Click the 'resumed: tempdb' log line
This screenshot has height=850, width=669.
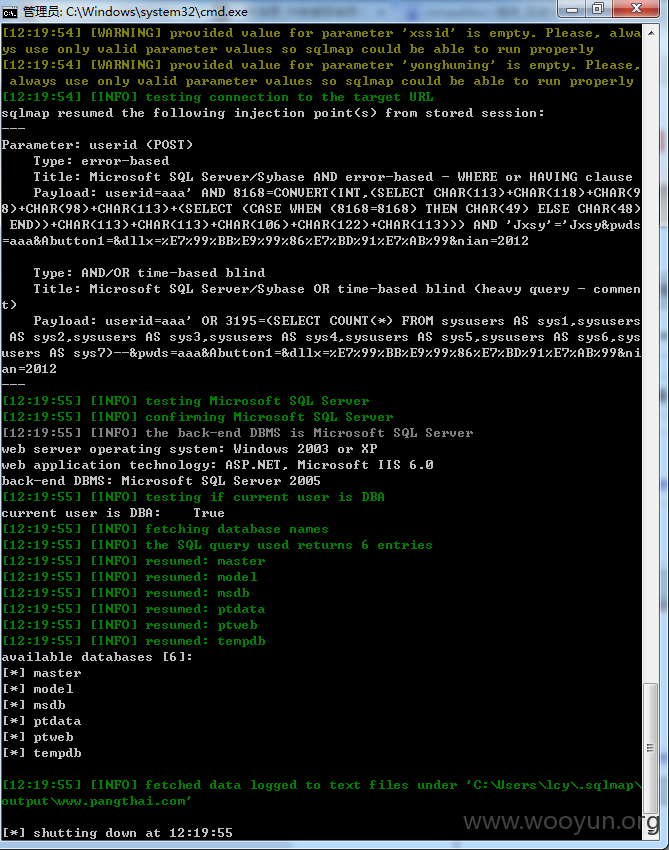pyautogui.click(x=134, y=641)
